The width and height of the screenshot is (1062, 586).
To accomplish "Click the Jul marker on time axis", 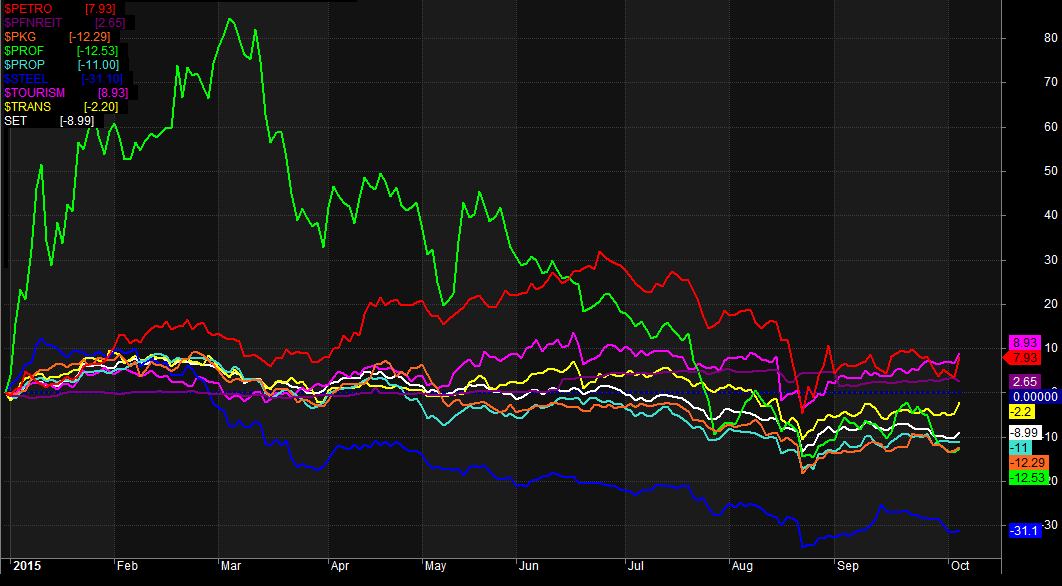I will [x=635, y=566].
